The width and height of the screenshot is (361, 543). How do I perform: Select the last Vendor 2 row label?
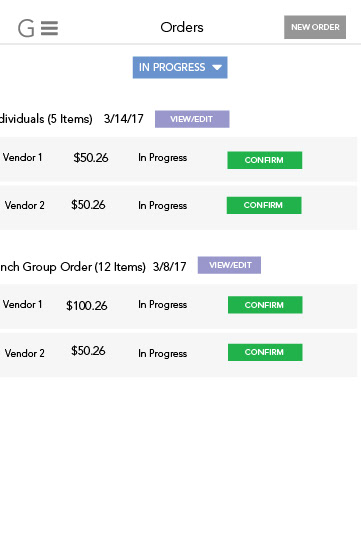25,353
